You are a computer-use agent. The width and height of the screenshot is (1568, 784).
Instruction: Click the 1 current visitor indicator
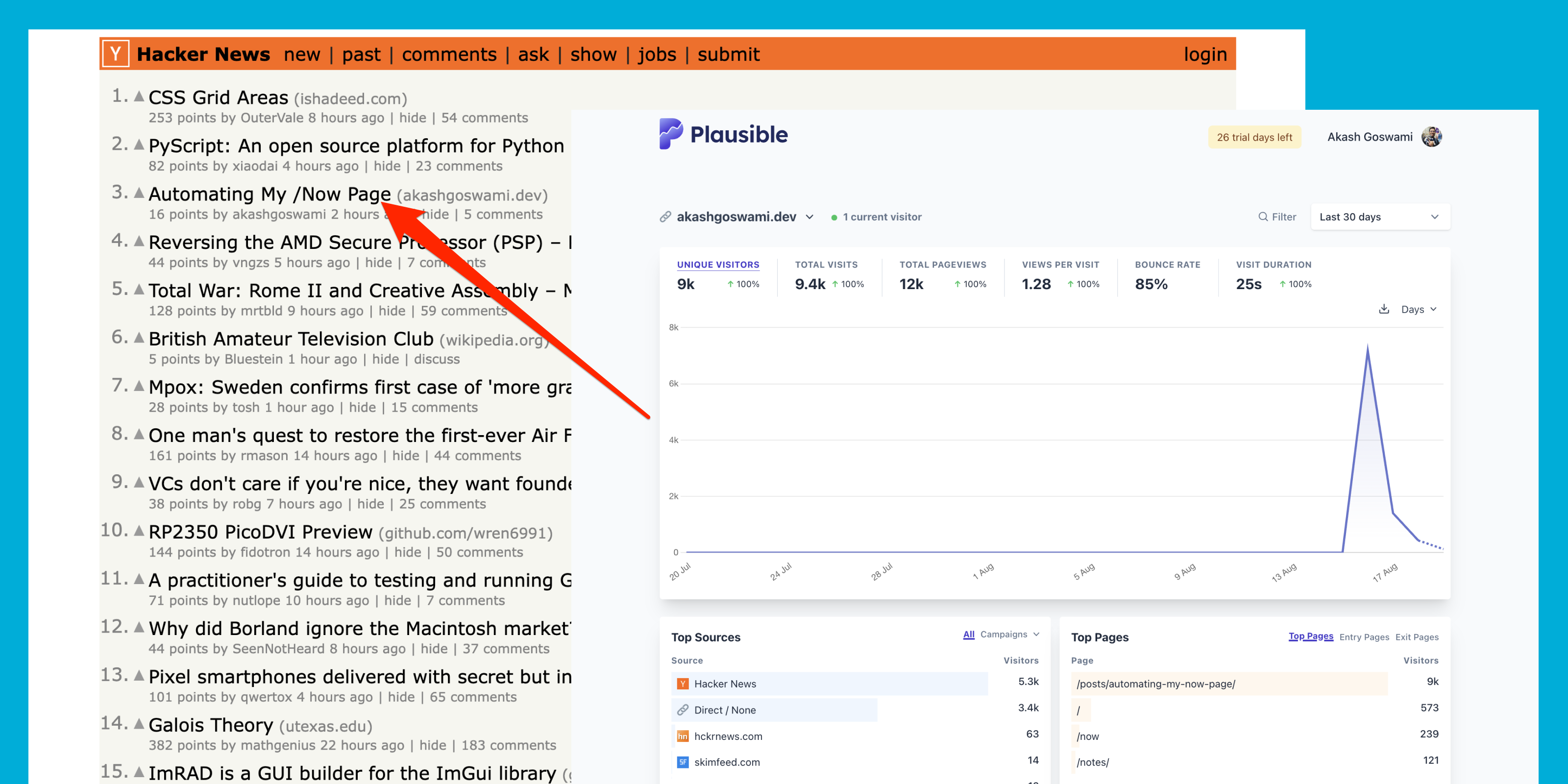876,217
